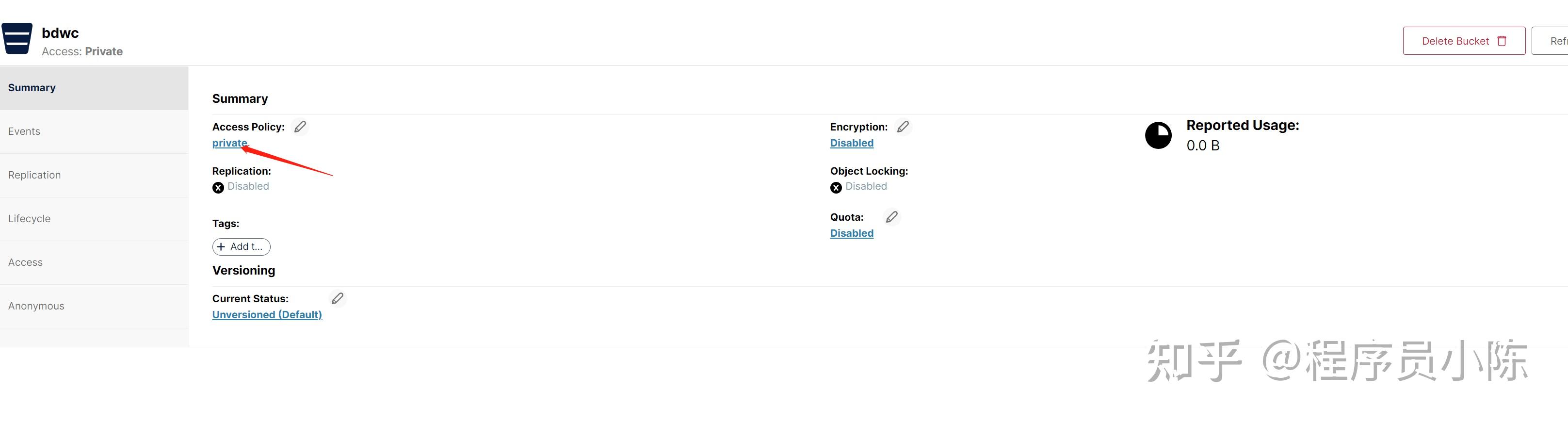Click the Object Locking disabled X icon
This screenshot has width=1568, height=423.
pyautogui.click(x=836, y=187)
